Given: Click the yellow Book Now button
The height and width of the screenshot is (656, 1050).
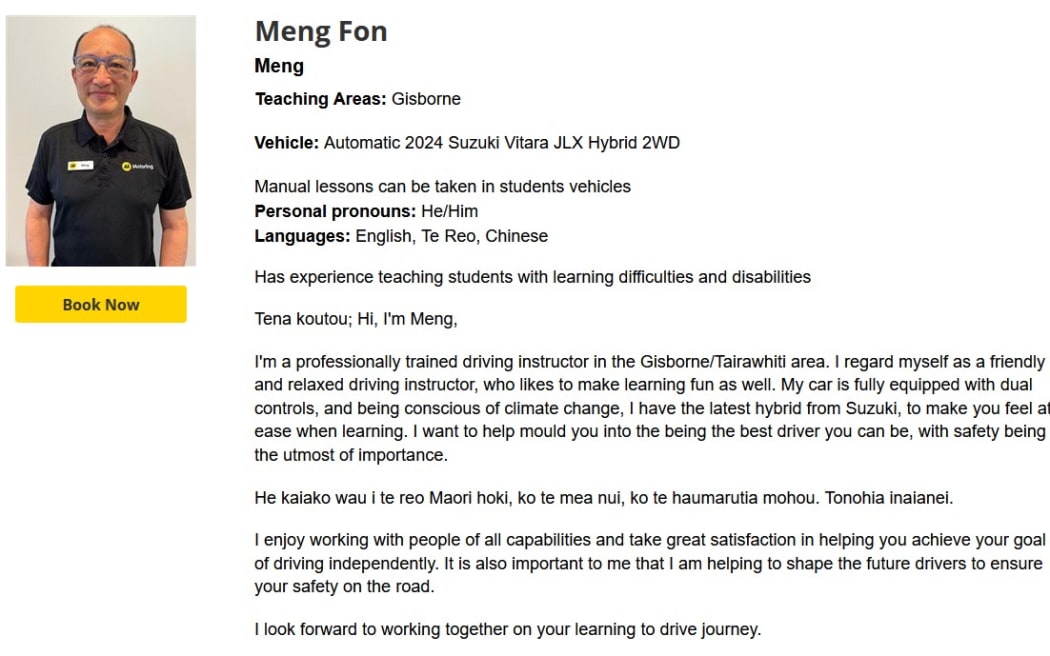Looking at the screenshot, I should (x=99, y=305).
